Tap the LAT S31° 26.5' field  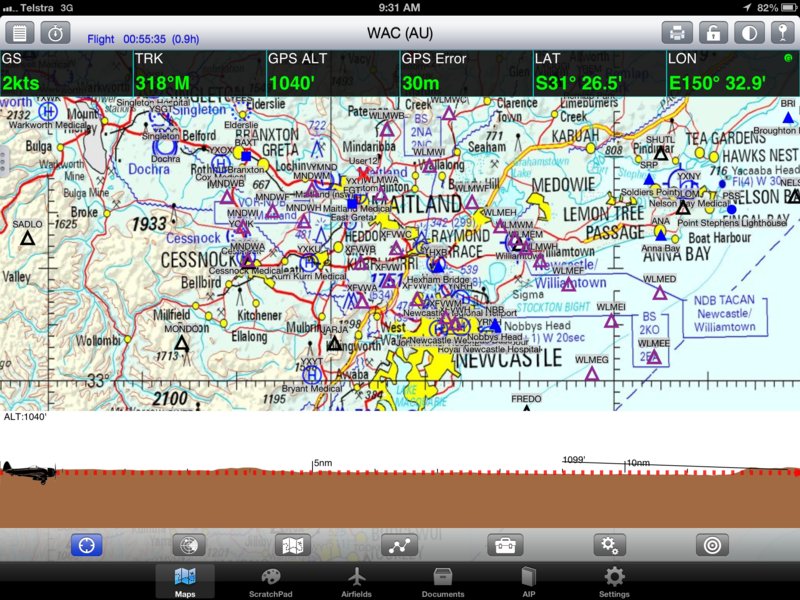click(x=599, y=73)
